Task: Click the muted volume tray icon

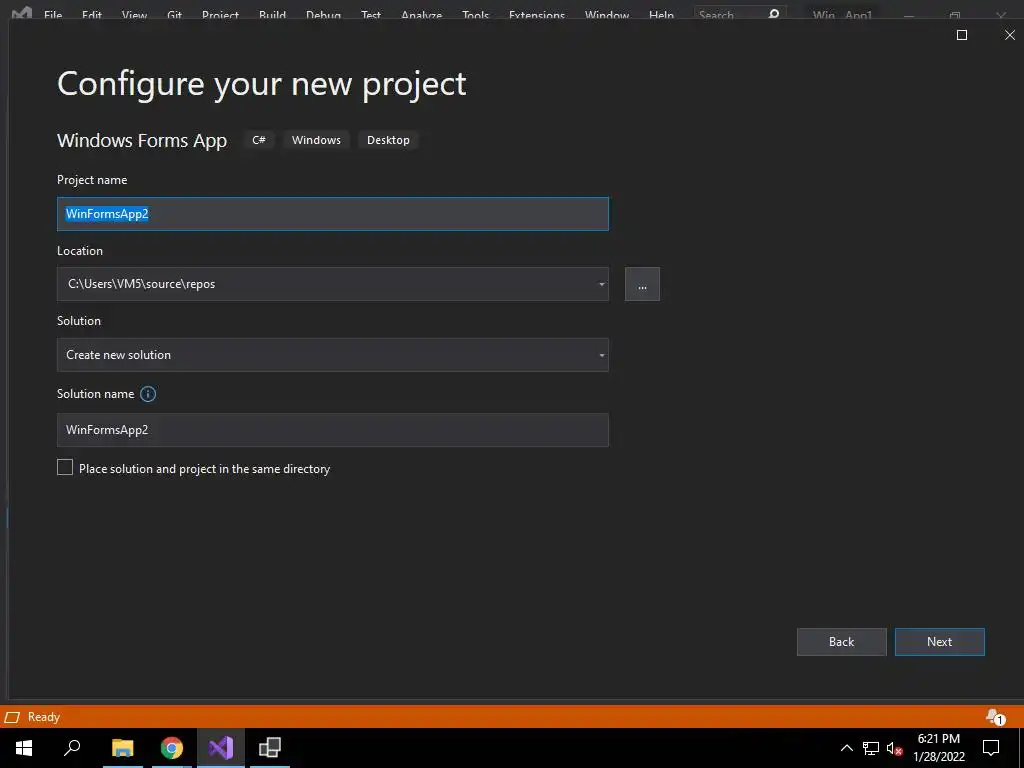Action: [x=894, y=748]
